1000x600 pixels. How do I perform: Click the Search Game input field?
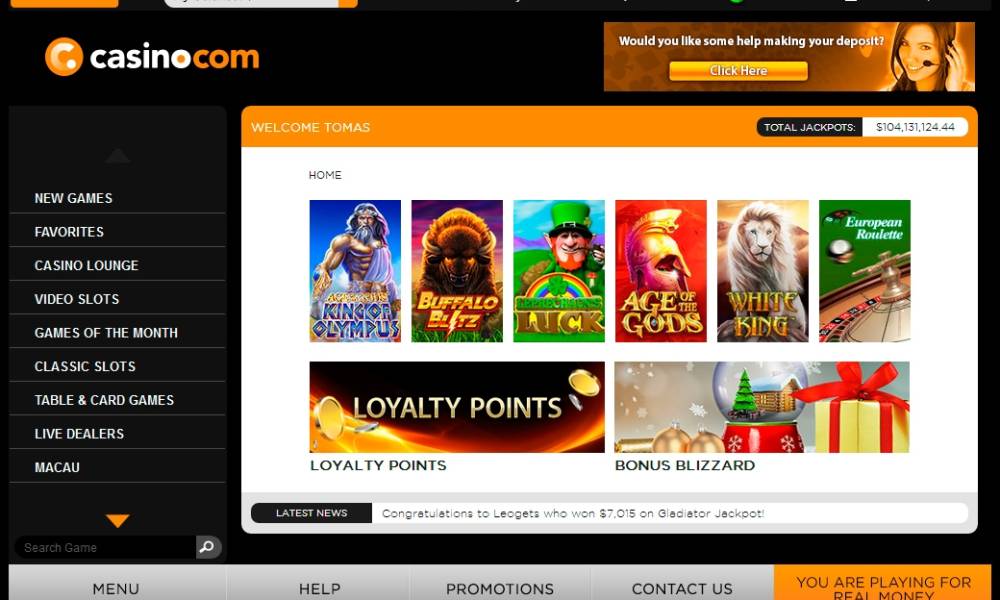(x=105, y=547)
